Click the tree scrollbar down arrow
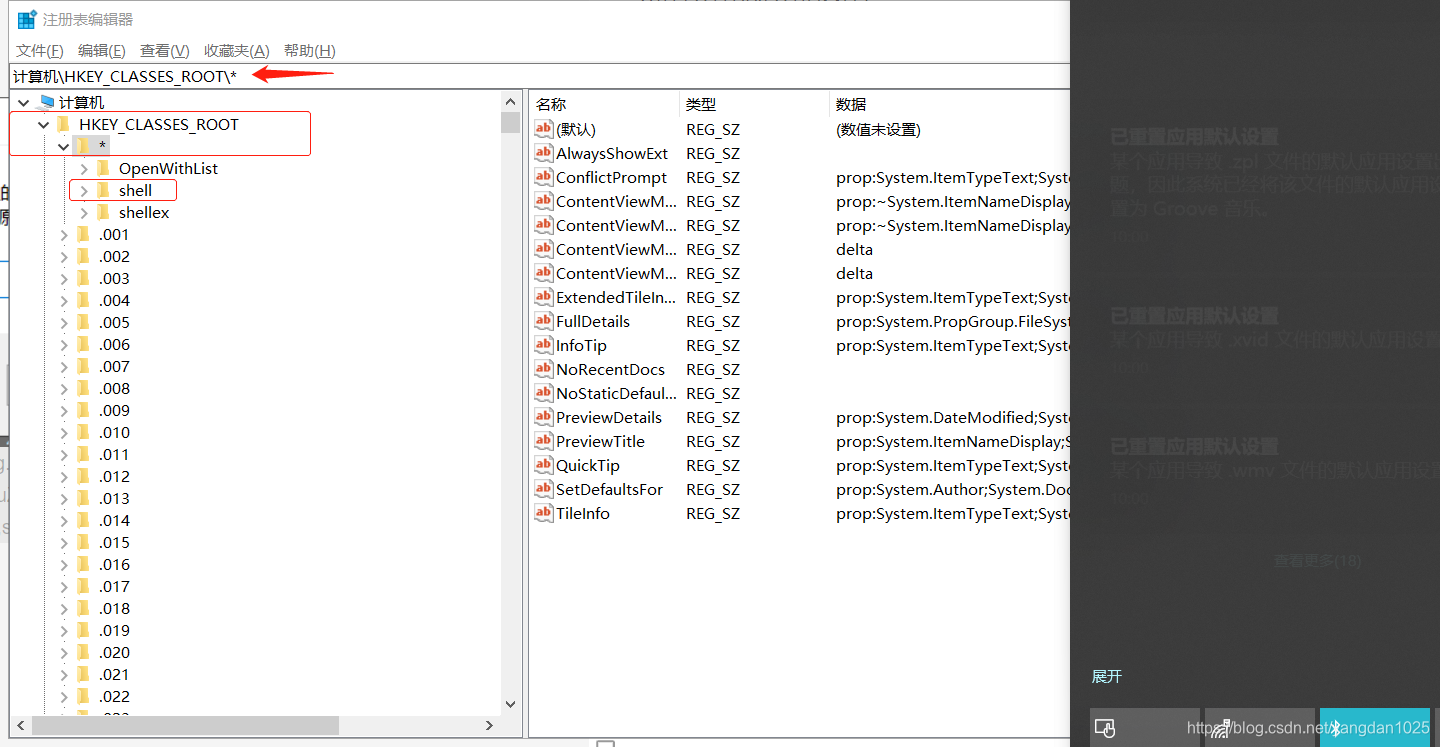This screenshot has width=1440, height=747. [511, 704]
